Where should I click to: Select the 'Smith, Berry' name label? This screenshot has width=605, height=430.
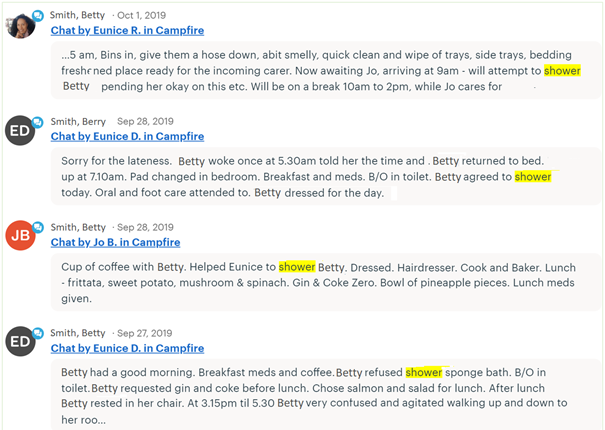pos(78,122)
